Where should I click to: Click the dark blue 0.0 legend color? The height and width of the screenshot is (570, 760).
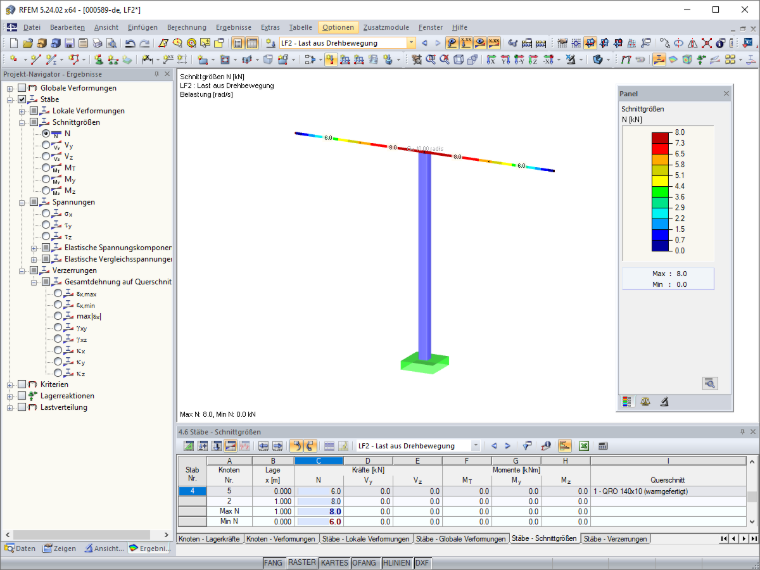click(x=660, y=245)
